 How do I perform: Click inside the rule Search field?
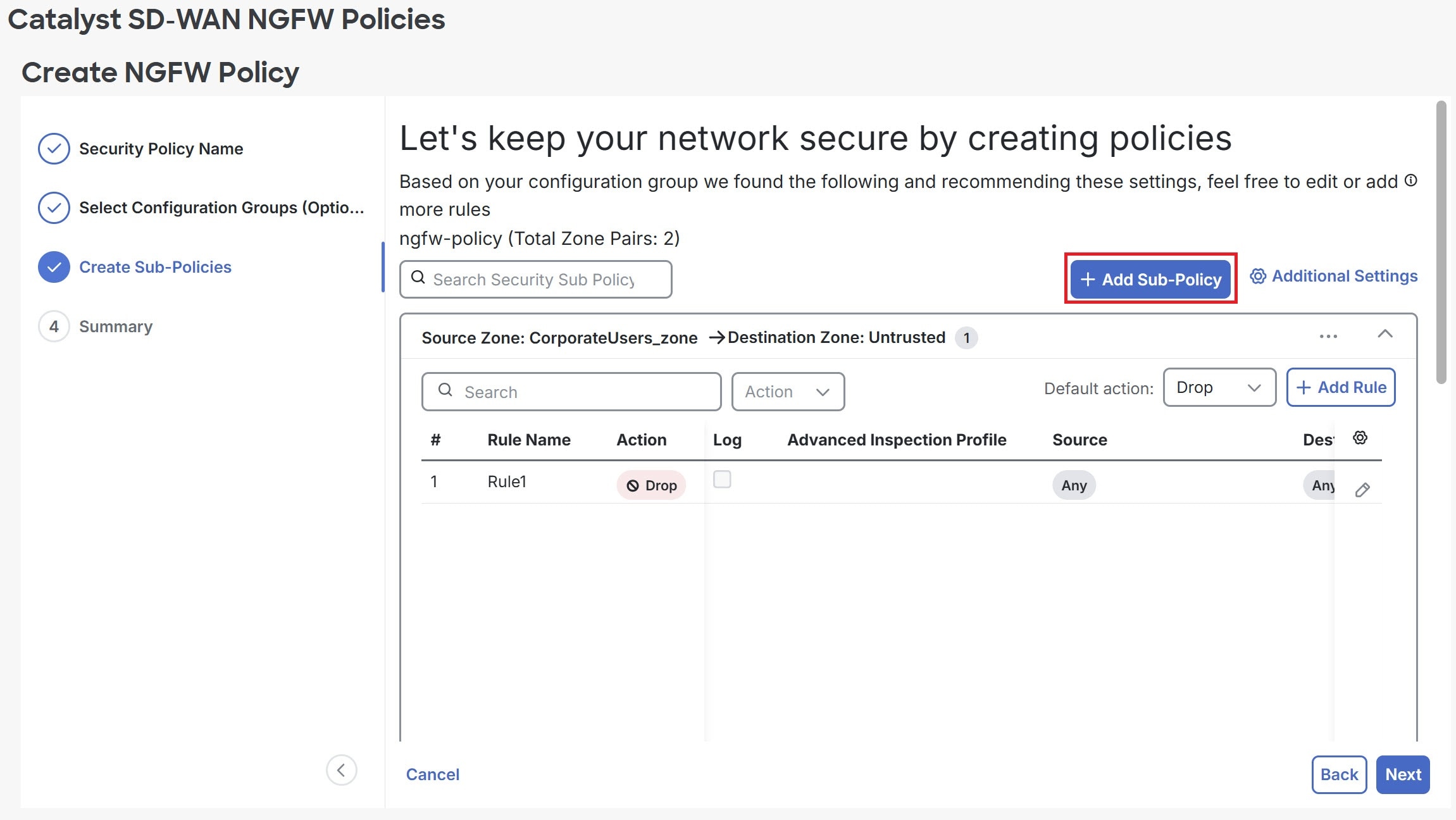pyautogui.click(x=570, y=391)
